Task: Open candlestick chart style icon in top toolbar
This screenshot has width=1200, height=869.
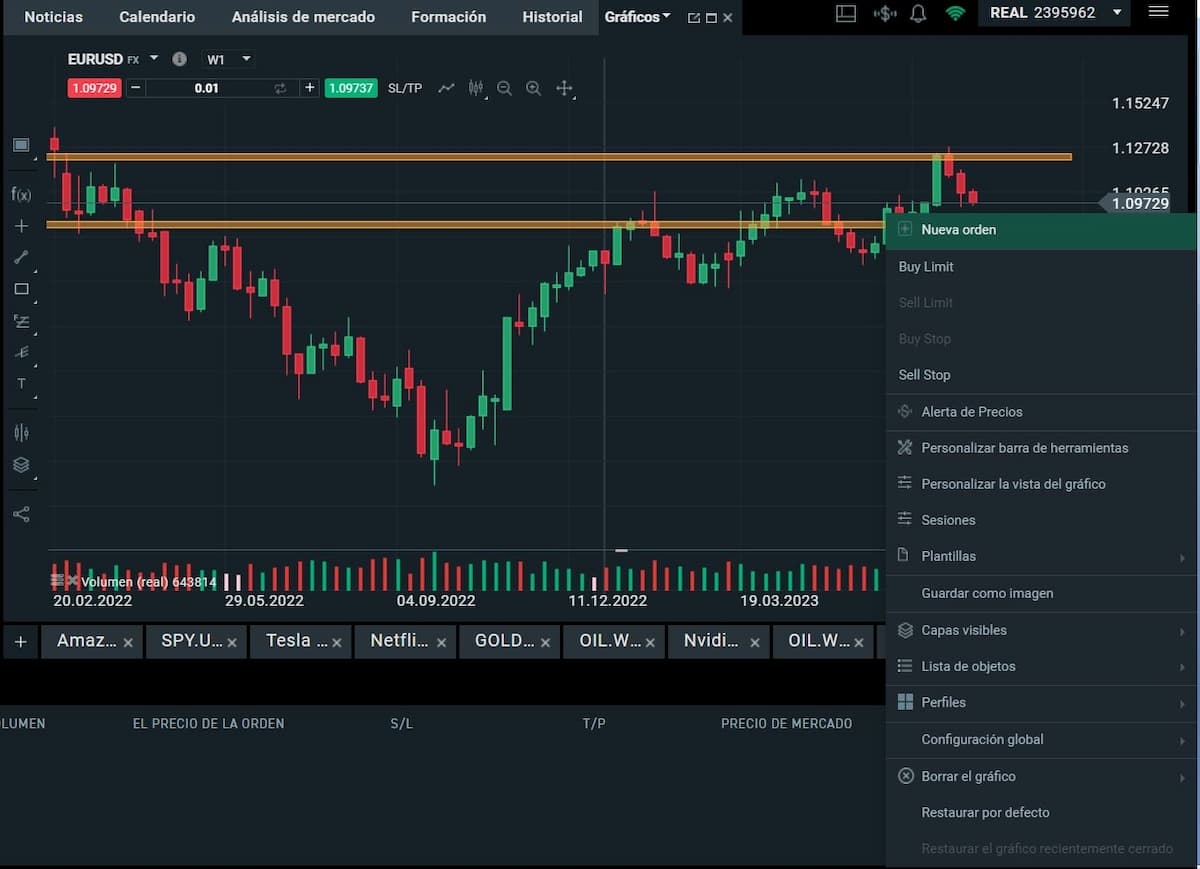Action: [476, 88]
